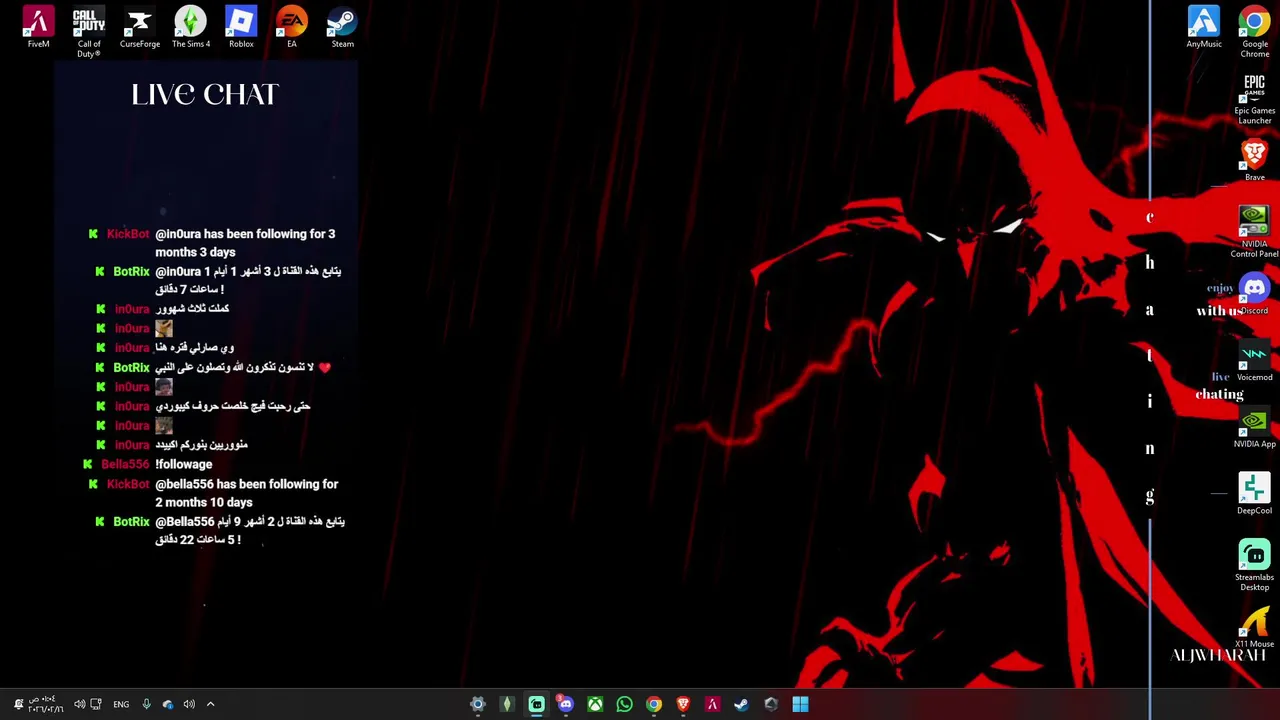Open the Streamlabs Desktop shortcut
1280x720 pixels.
pos(1254,566)
